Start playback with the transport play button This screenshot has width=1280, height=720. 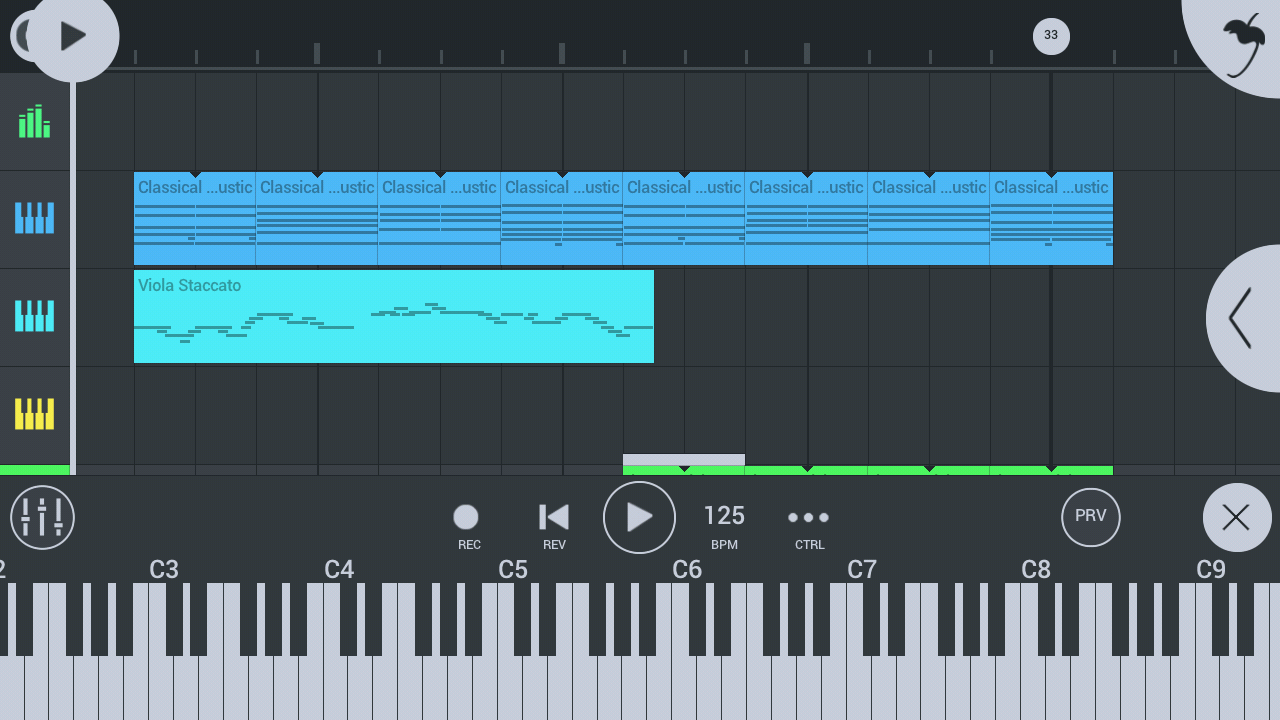click(x=639, y=517)
